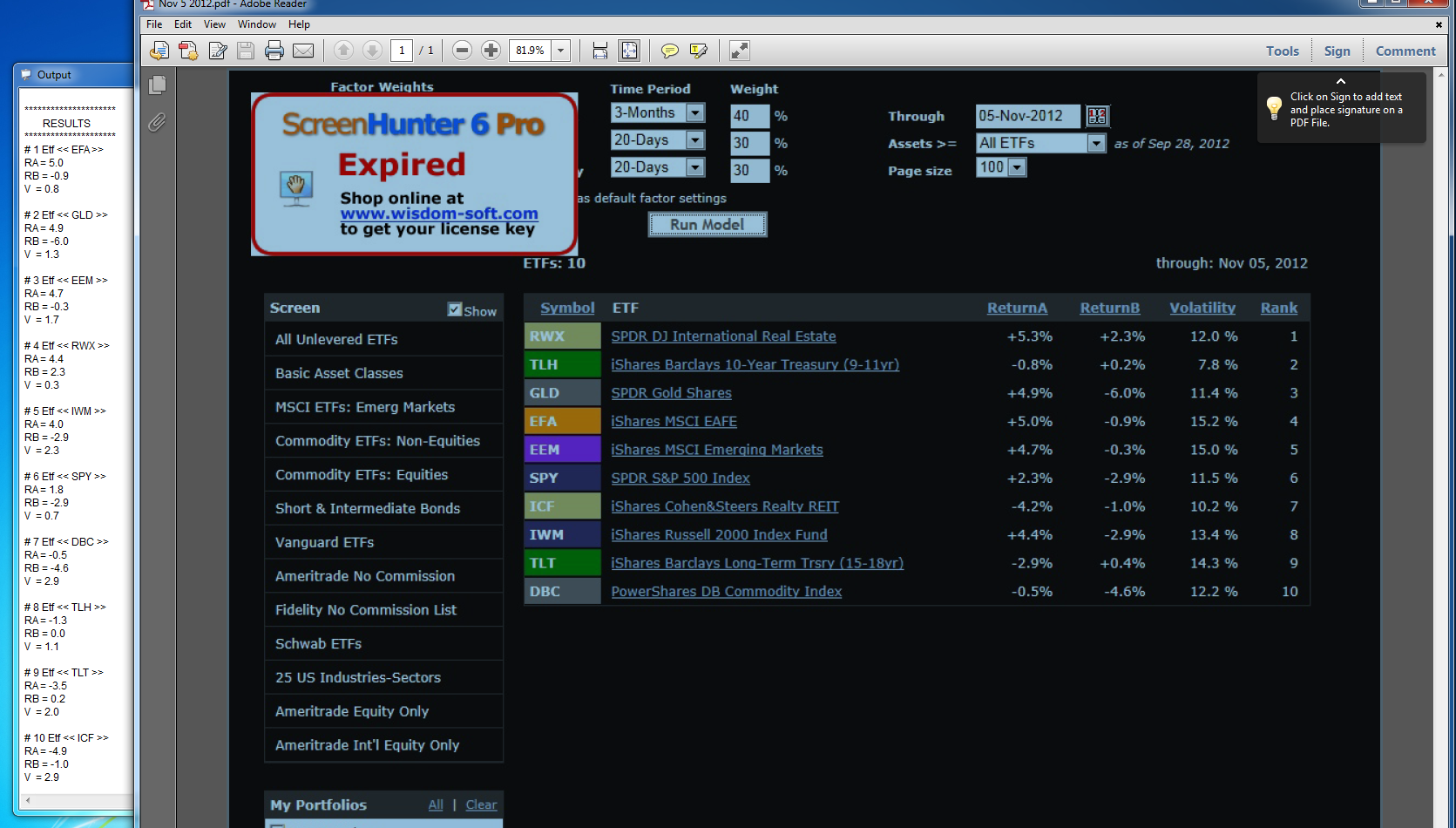Image resolution: width=1456 pixels, height=828 pixels.
Task: Open the Comment pane
Action: click(x=1405, y=51)
